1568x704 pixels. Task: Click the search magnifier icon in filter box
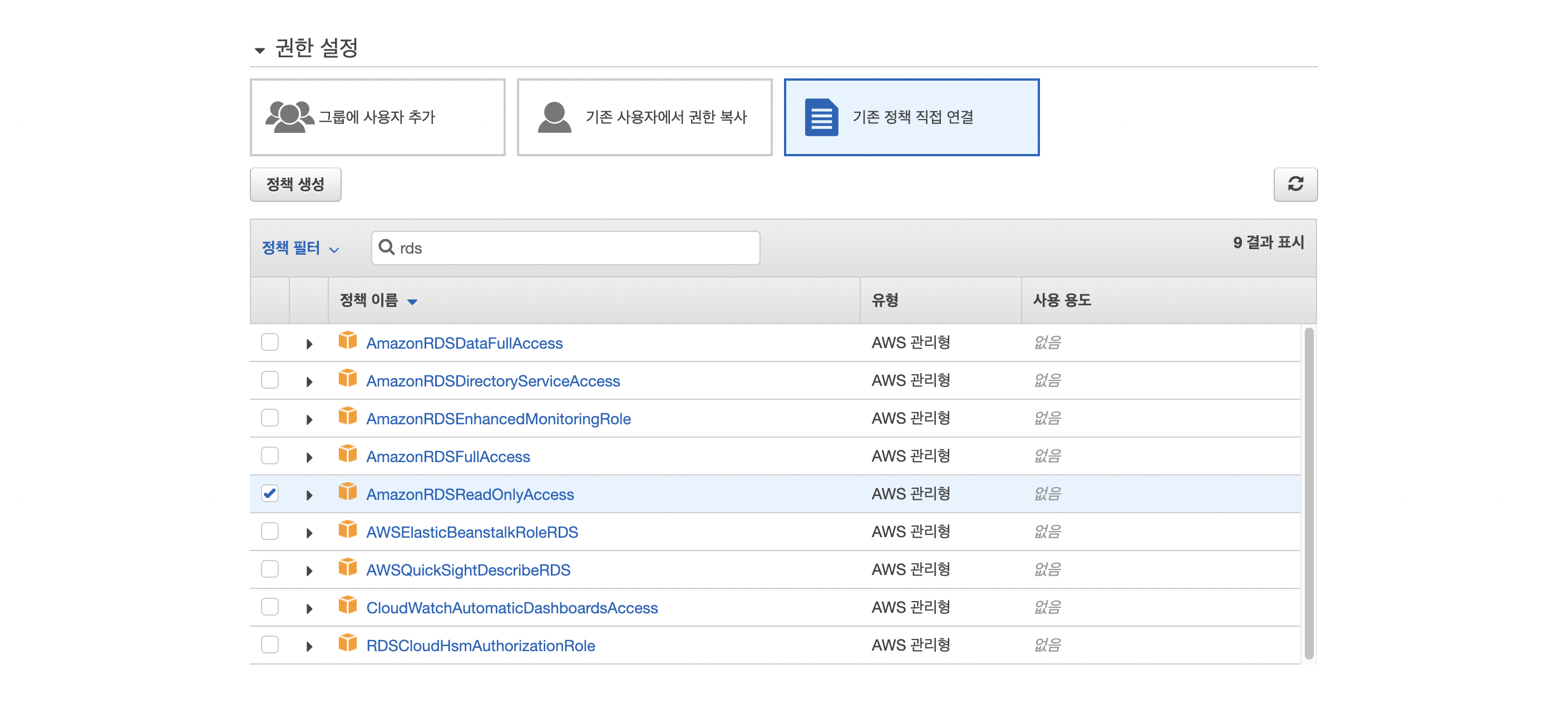pos(386,247)
